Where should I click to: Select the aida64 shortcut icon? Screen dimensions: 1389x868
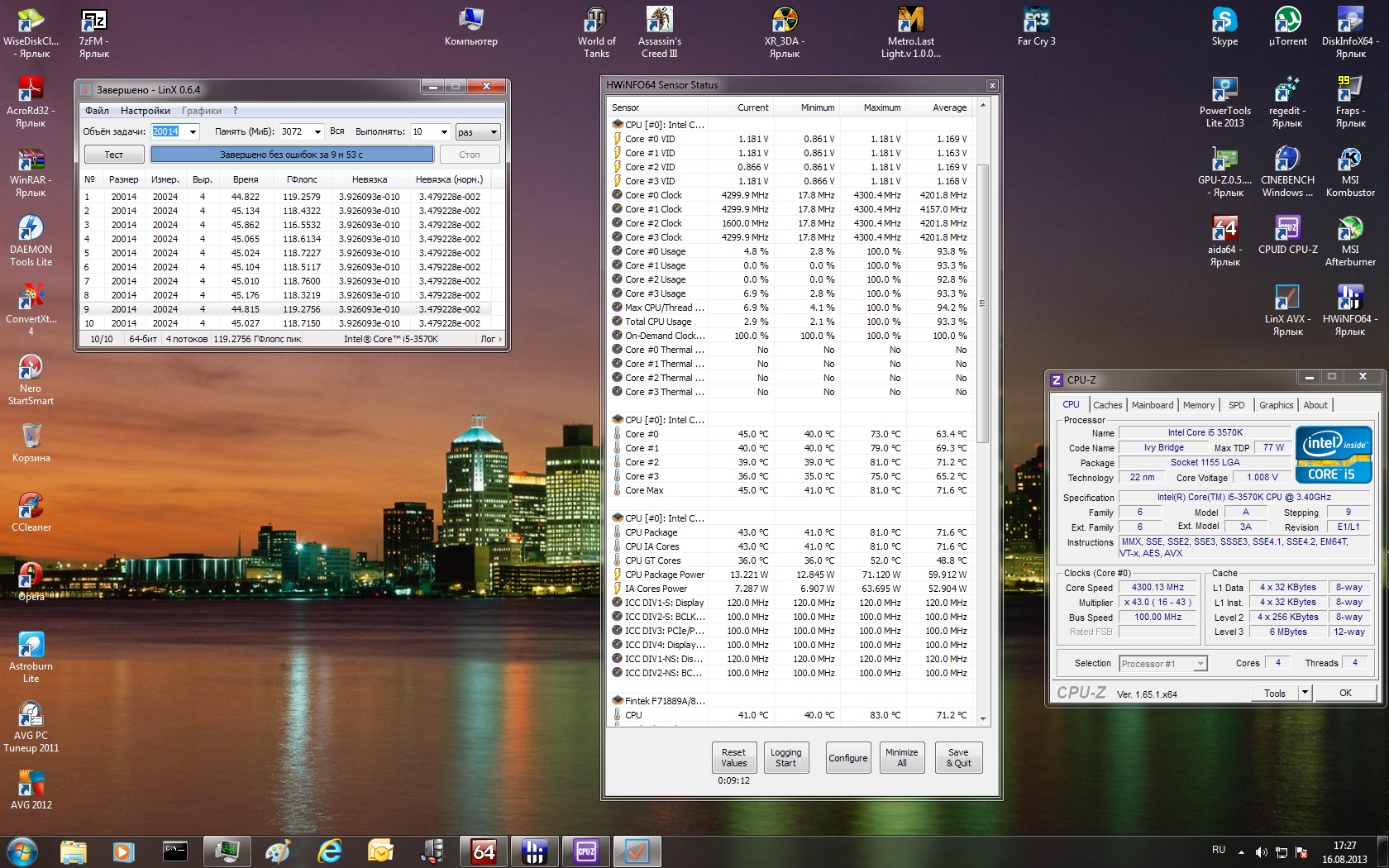(x=1224, y=241)
